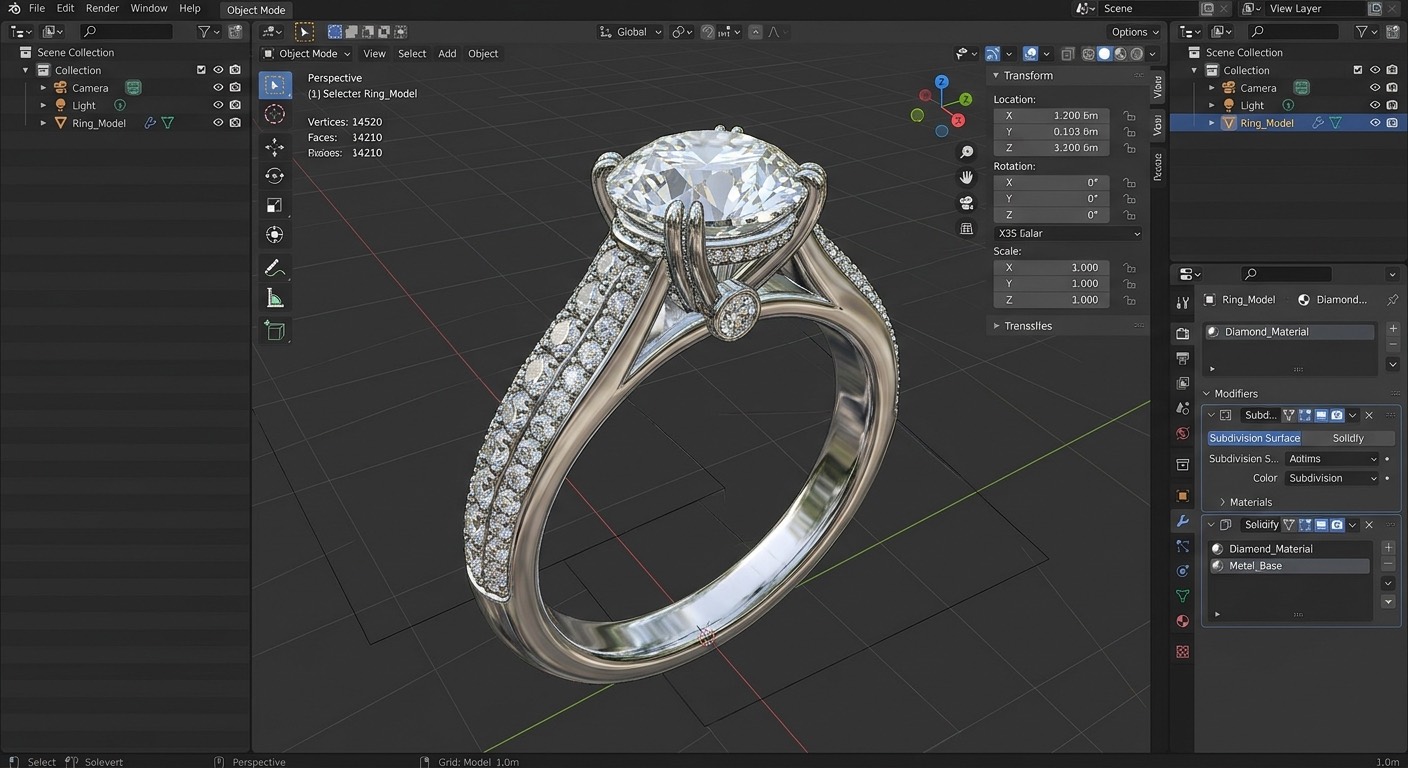Open the Render properties tab icon

pyautogui.click(x=1183, y=333)
